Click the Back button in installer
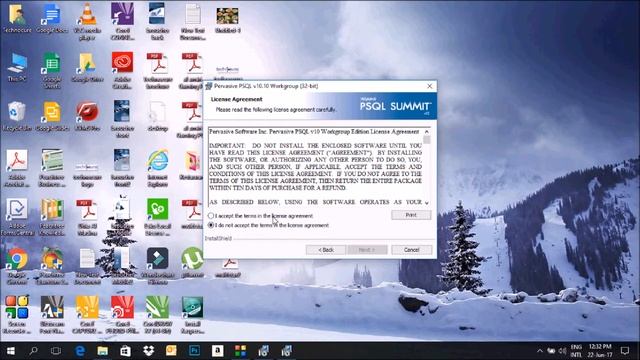Viewport: 640px width, 360px height. 326,250
